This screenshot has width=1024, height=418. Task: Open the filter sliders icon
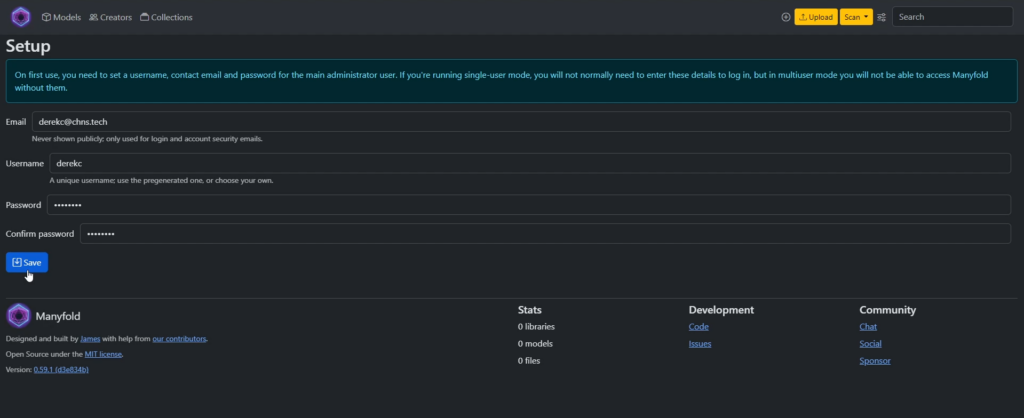coord(882,17)
